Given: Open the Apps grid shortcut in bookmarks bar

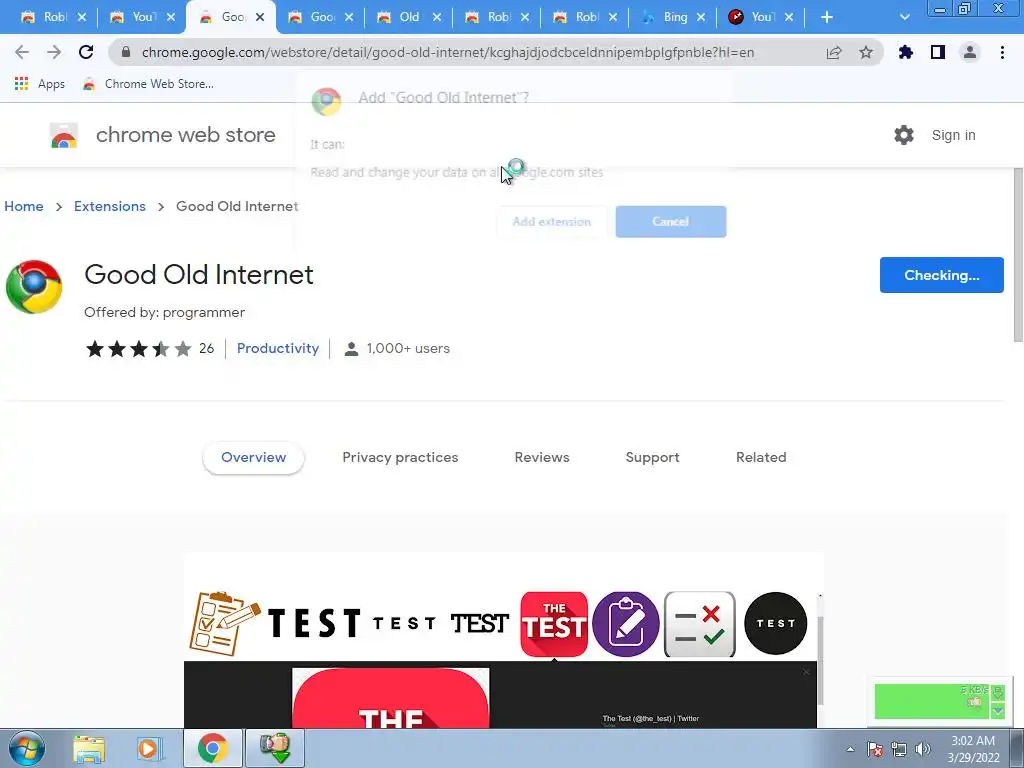Looking at the screenshot, I should (39, 84).
